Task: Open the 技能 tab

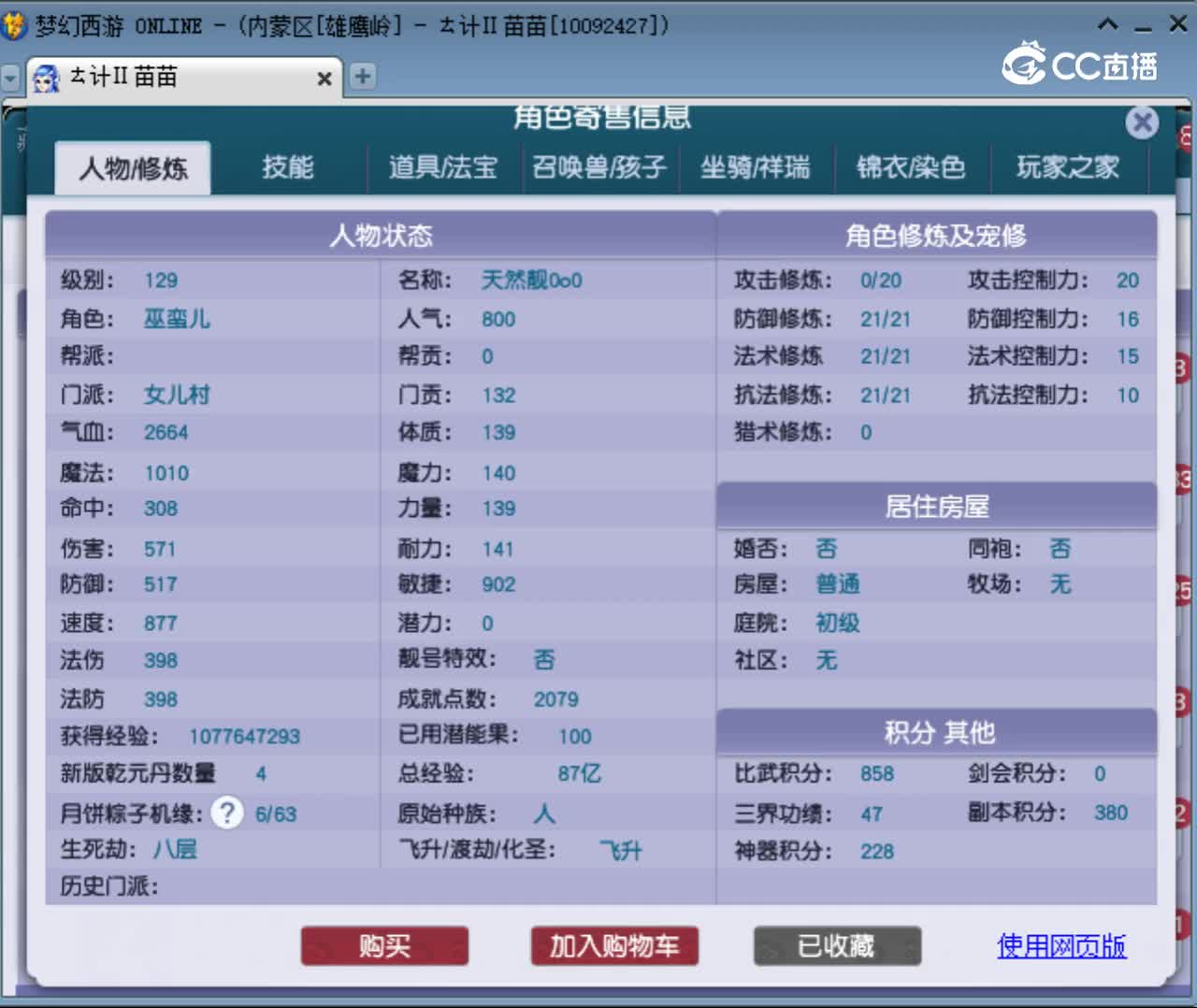Action: click(x=288, y=167)
